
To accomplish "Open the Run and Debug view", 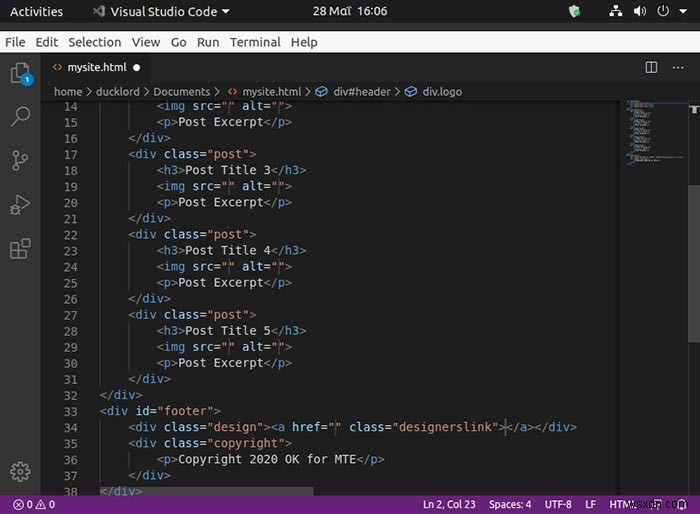I will click(20, 205).
